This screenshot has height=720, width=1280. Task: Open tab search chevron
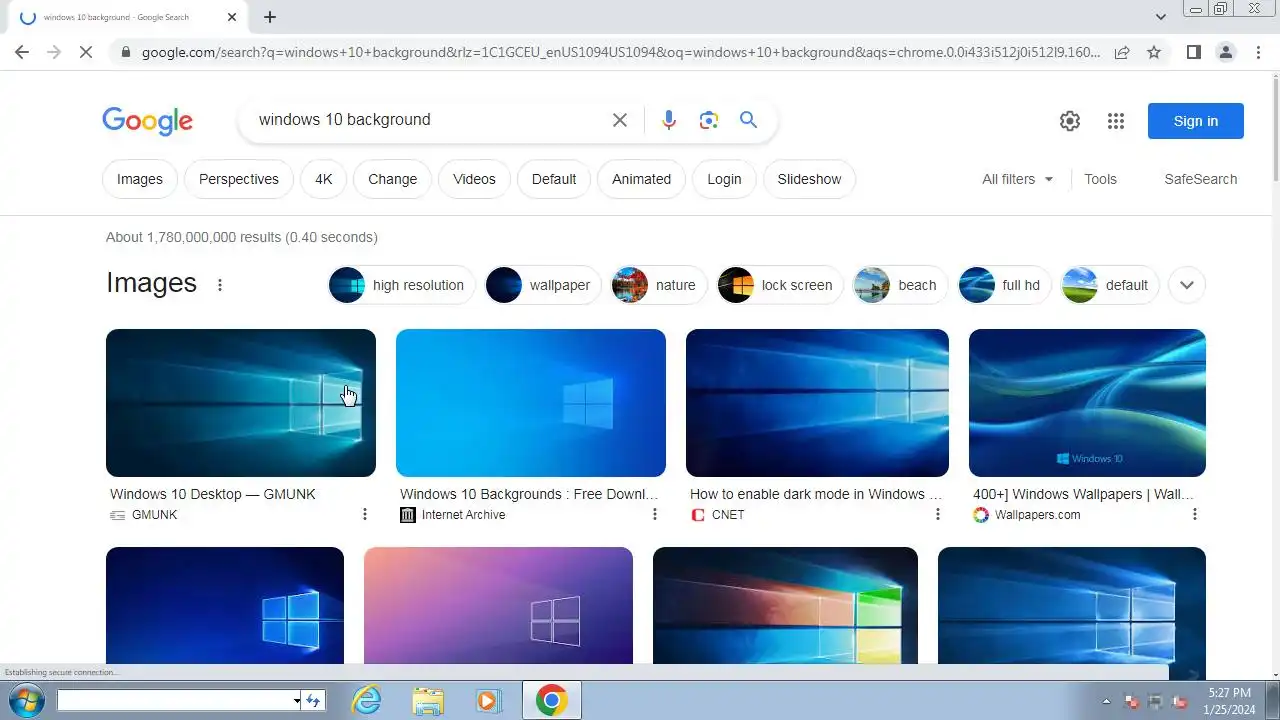coord(1161,17)
